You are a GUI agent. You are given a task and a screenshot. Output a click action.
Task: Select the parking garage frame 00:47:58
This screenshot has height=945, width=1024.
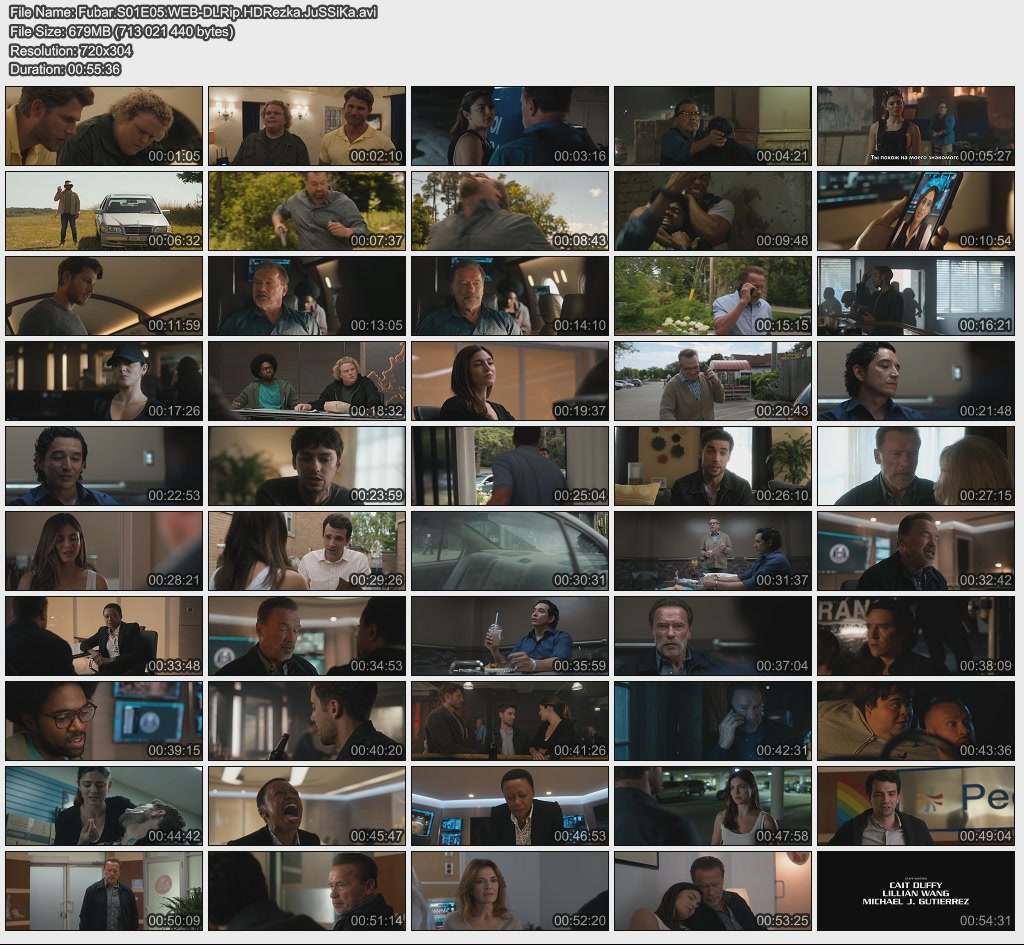click(x=713, y=806)
